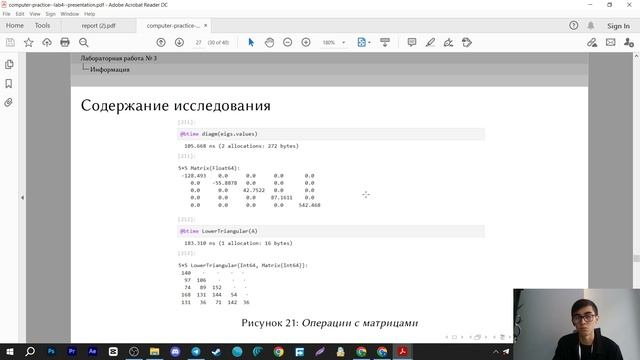Close the computer-practice document tab

[206, 25]
